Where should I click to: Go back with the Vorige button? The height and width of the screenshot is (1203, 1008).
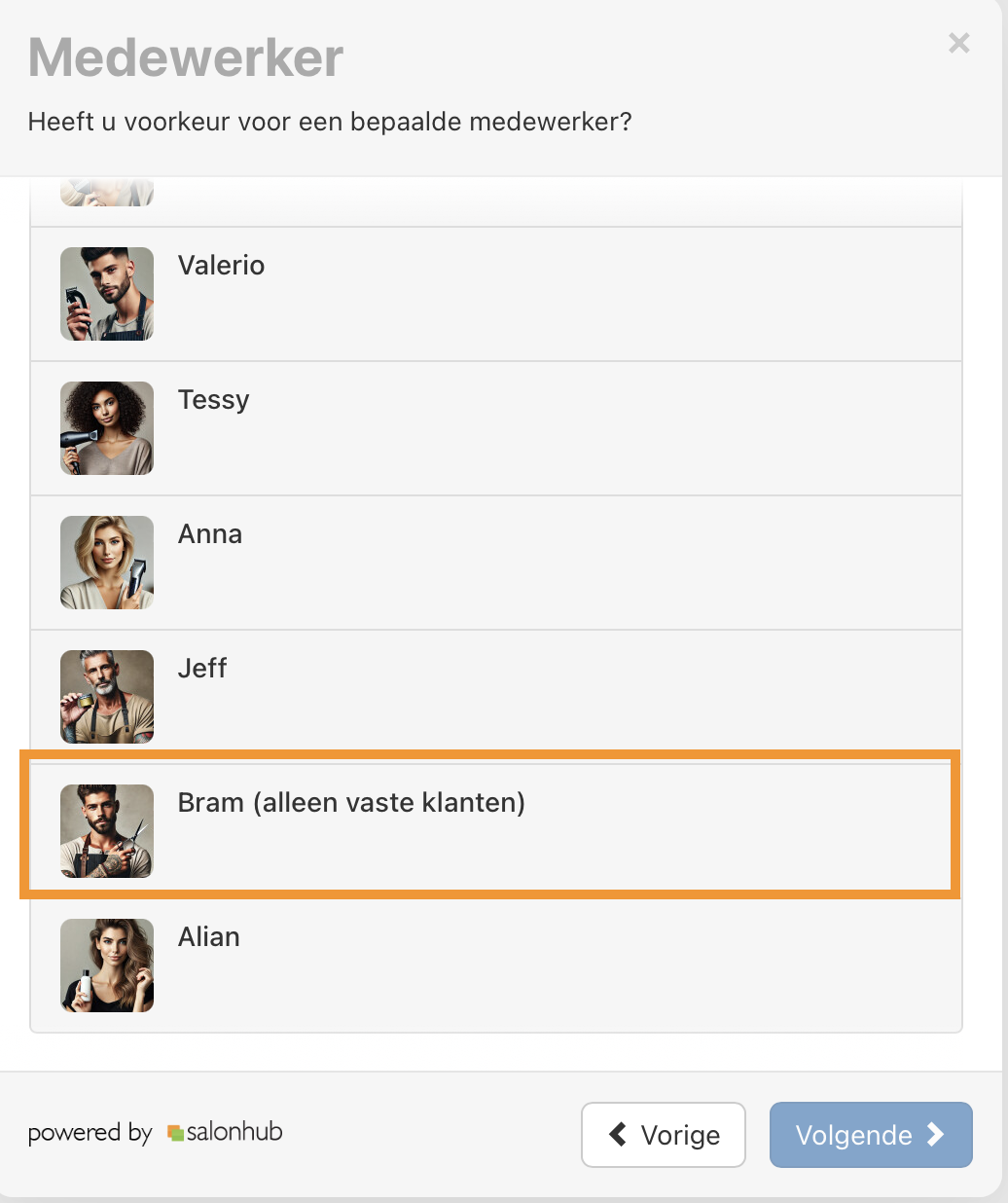point(664,1135)
